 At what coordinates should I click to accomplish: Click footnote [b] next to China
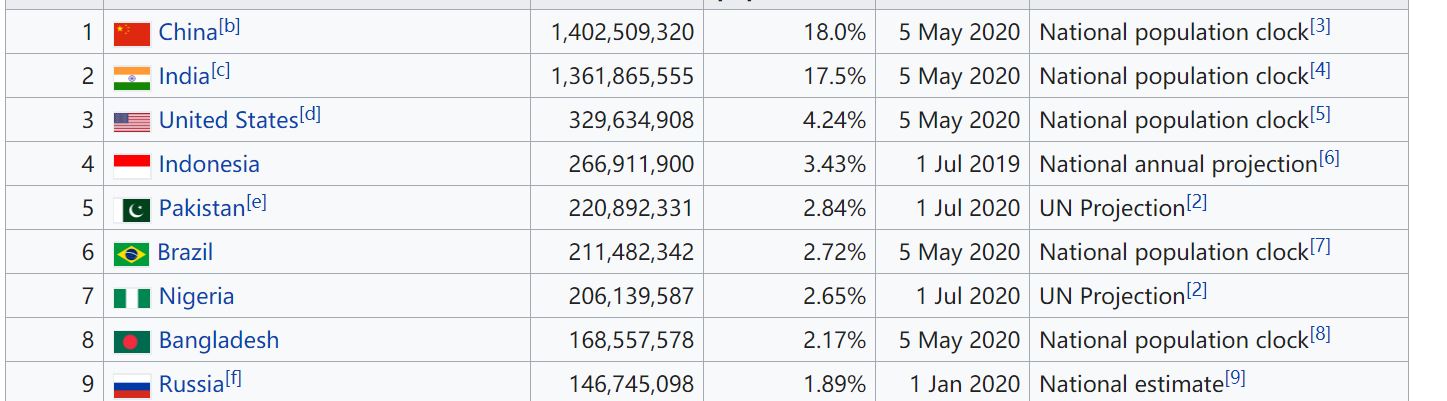click(x=230, y=27)
